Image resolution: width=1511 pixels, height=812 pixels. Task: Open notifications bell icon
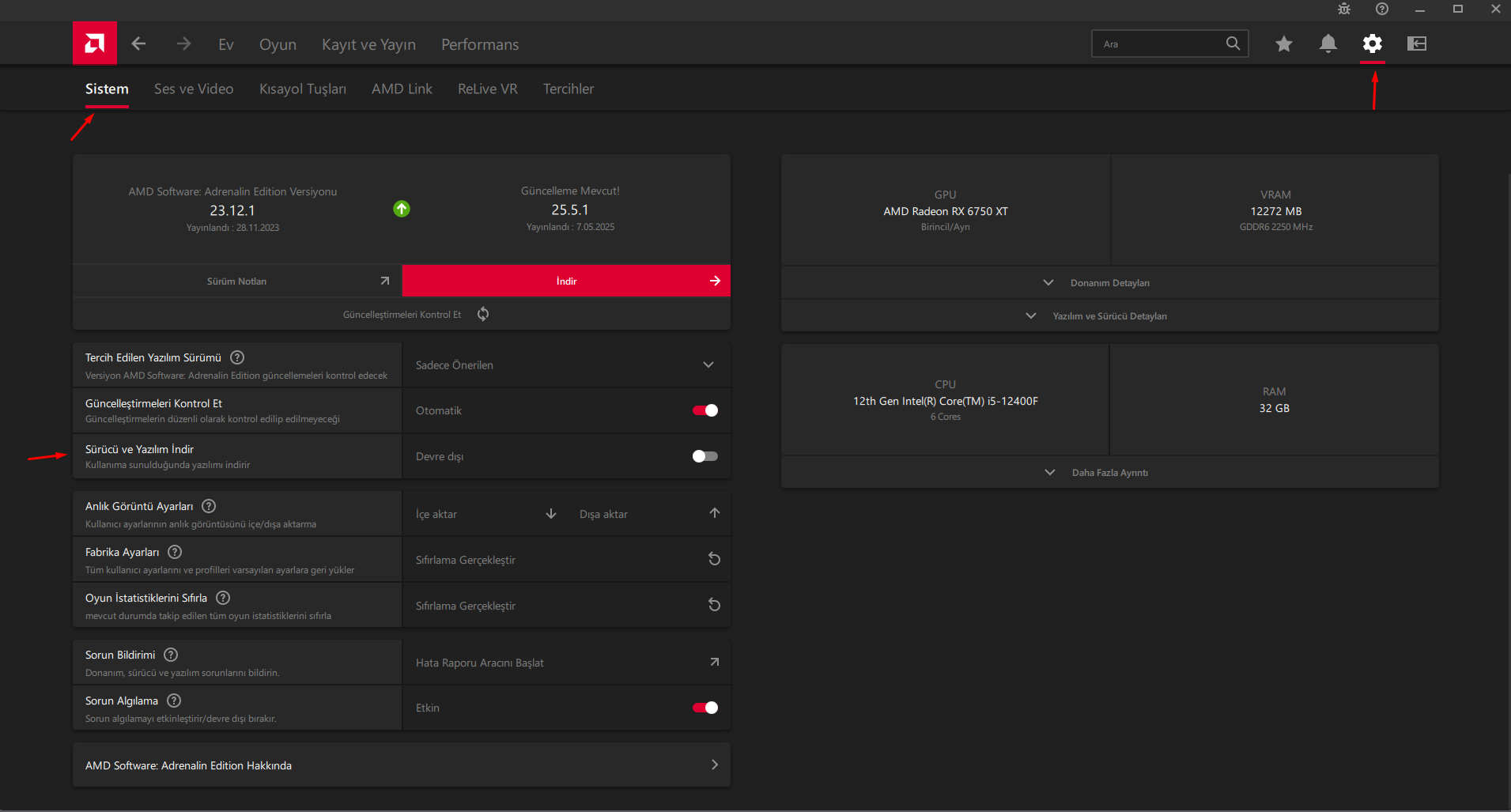click(1328, 43)
